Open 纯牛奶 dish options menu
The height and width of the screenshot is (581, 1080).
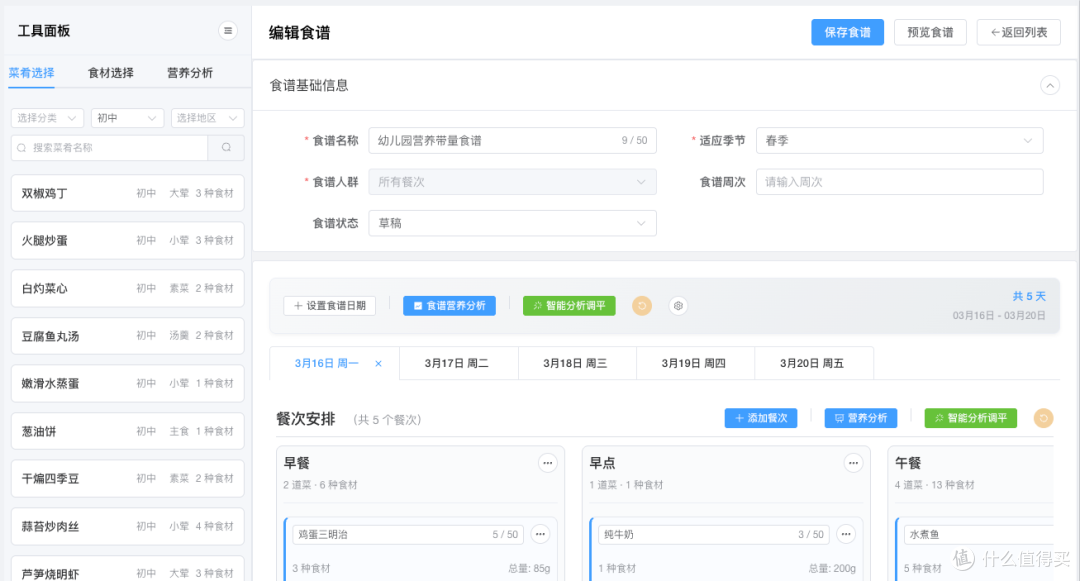click(846, 534)
